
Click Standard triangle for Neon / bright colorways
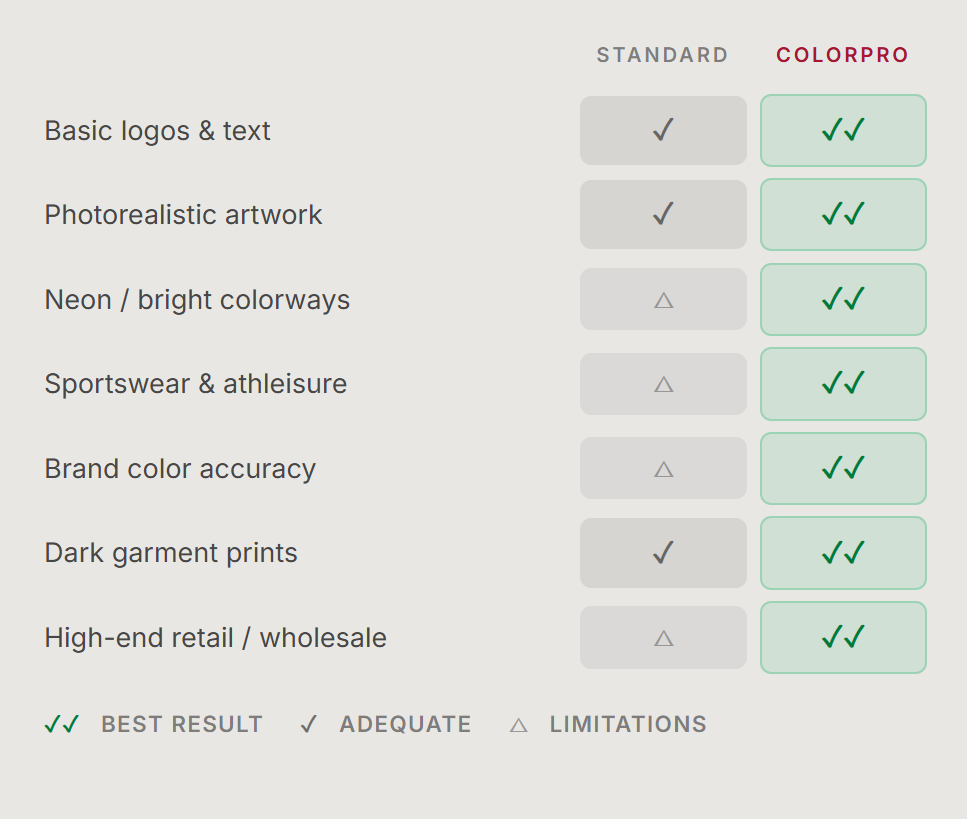click(663, 299)
